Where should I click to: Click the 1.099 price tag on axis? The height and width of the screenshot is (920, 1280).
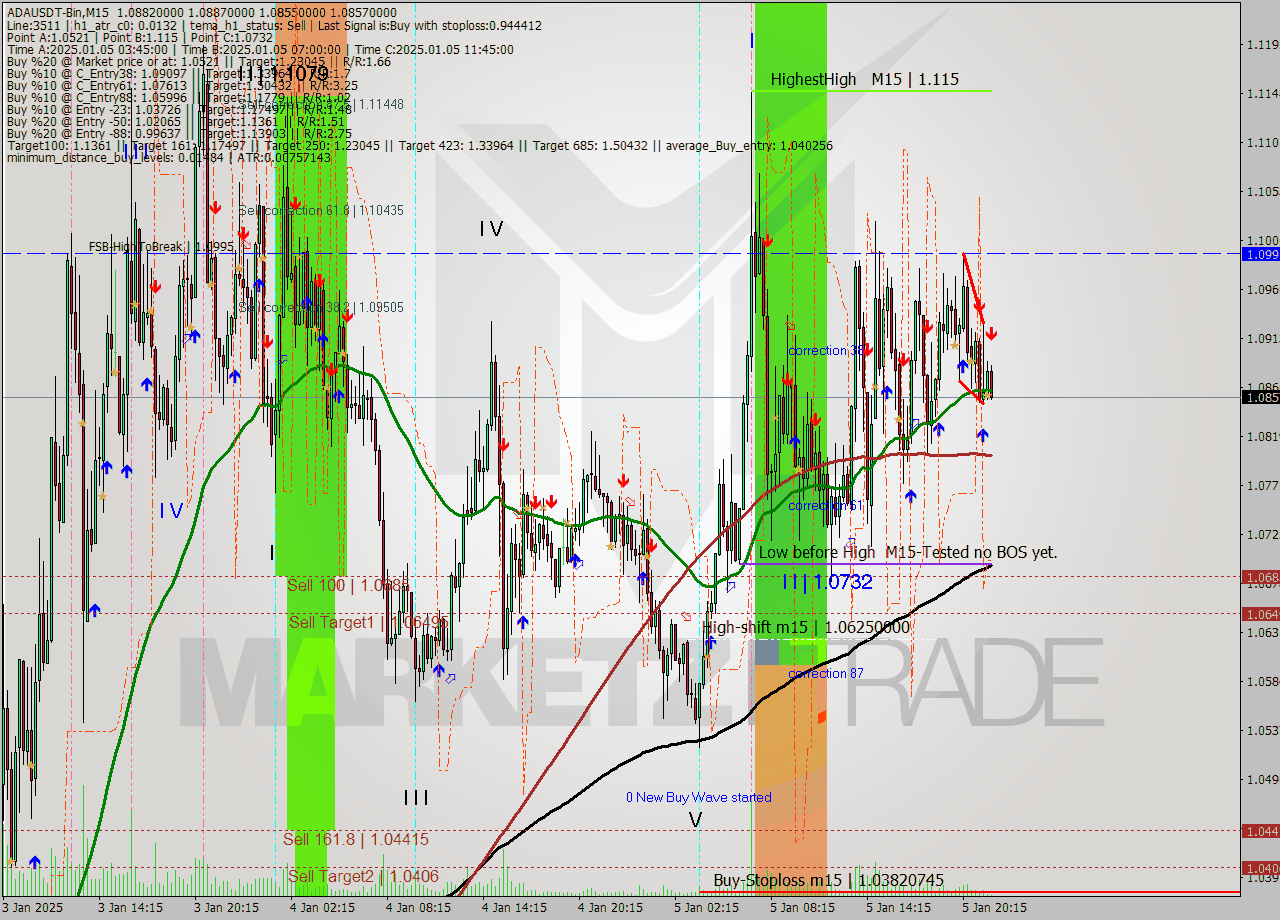(x=1260, y=254)
